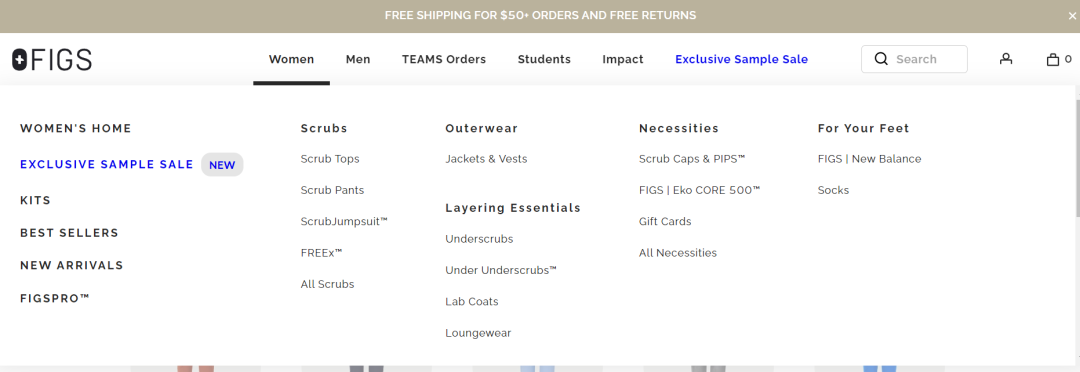Open the Women menu tab
The height and width of the screenshot is (372, 1080).
click(x=291, y=59)
